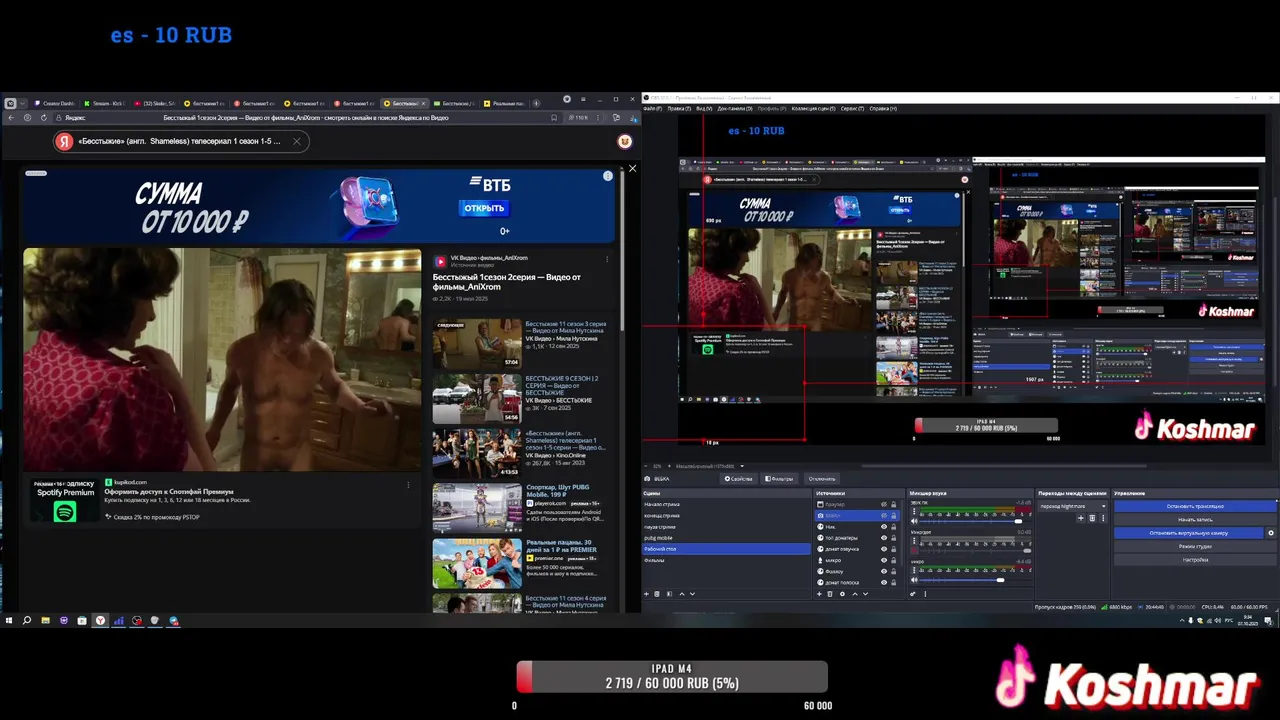This screenshot has height=720, width=1280.
Task: Mute микро channel speaker icon
Action: pyautogui.click(x=914, y=580)
